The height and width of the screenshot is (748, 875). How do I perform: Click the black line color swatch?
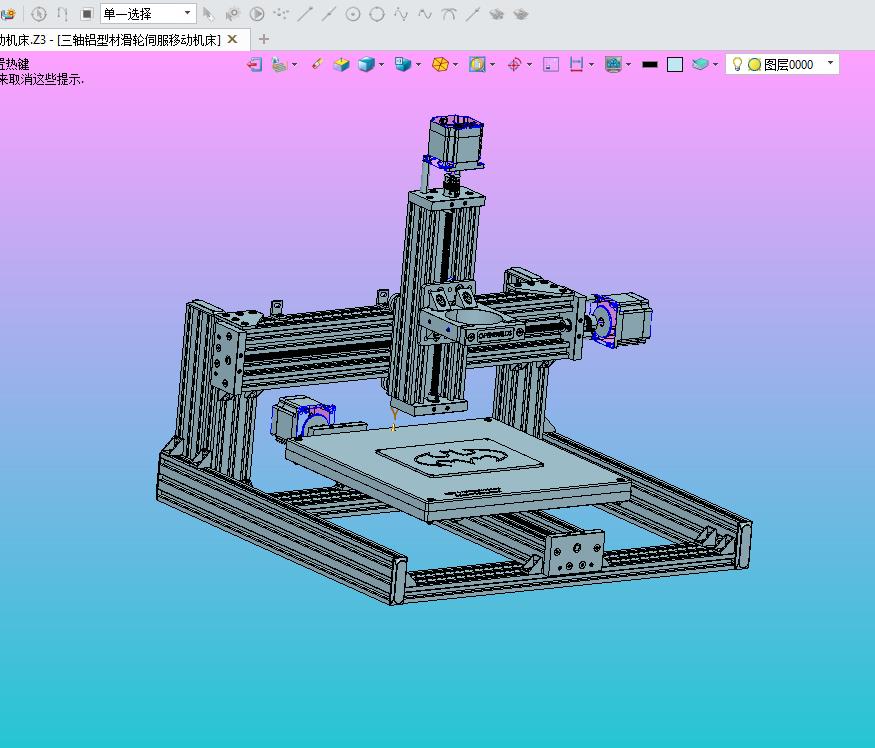[650, 64]
